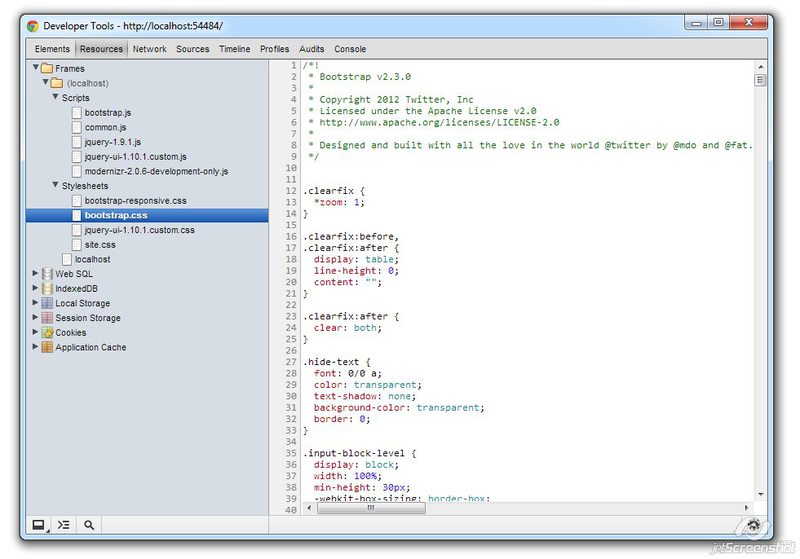Collapse the Scripts group

[55, 96]
